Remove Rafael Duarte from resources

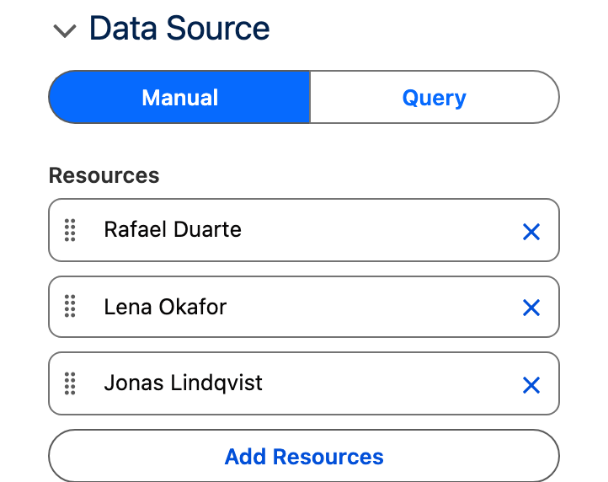click(531, 231)
